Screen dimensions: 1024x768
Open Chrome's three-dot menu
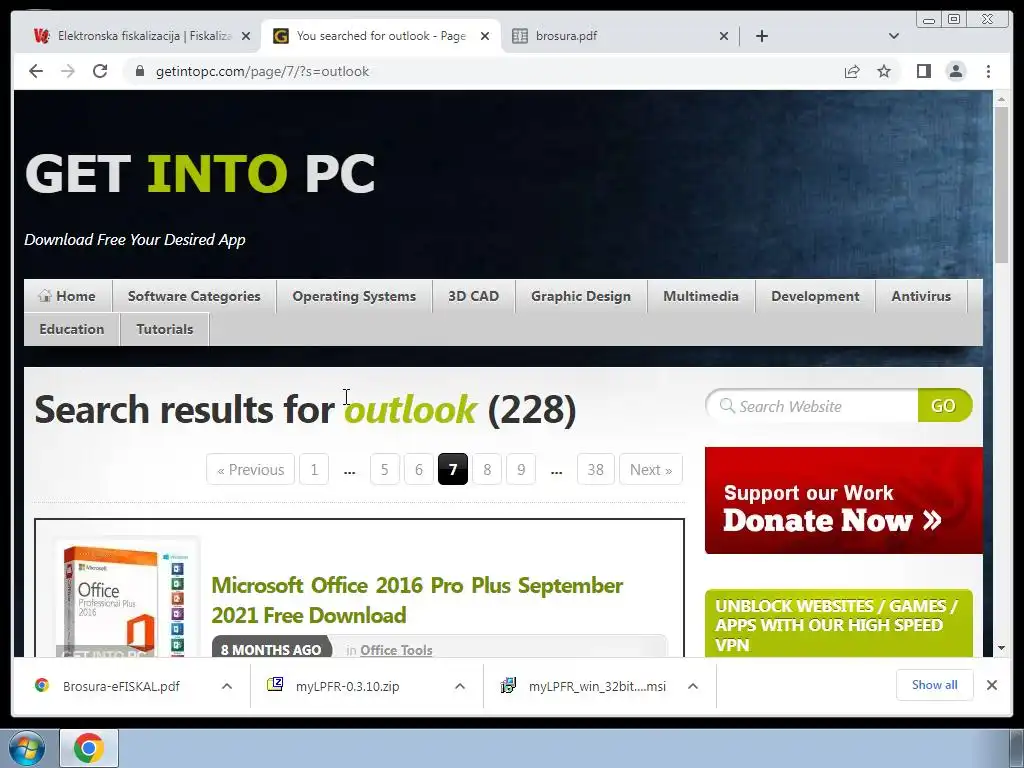(988, 71)
